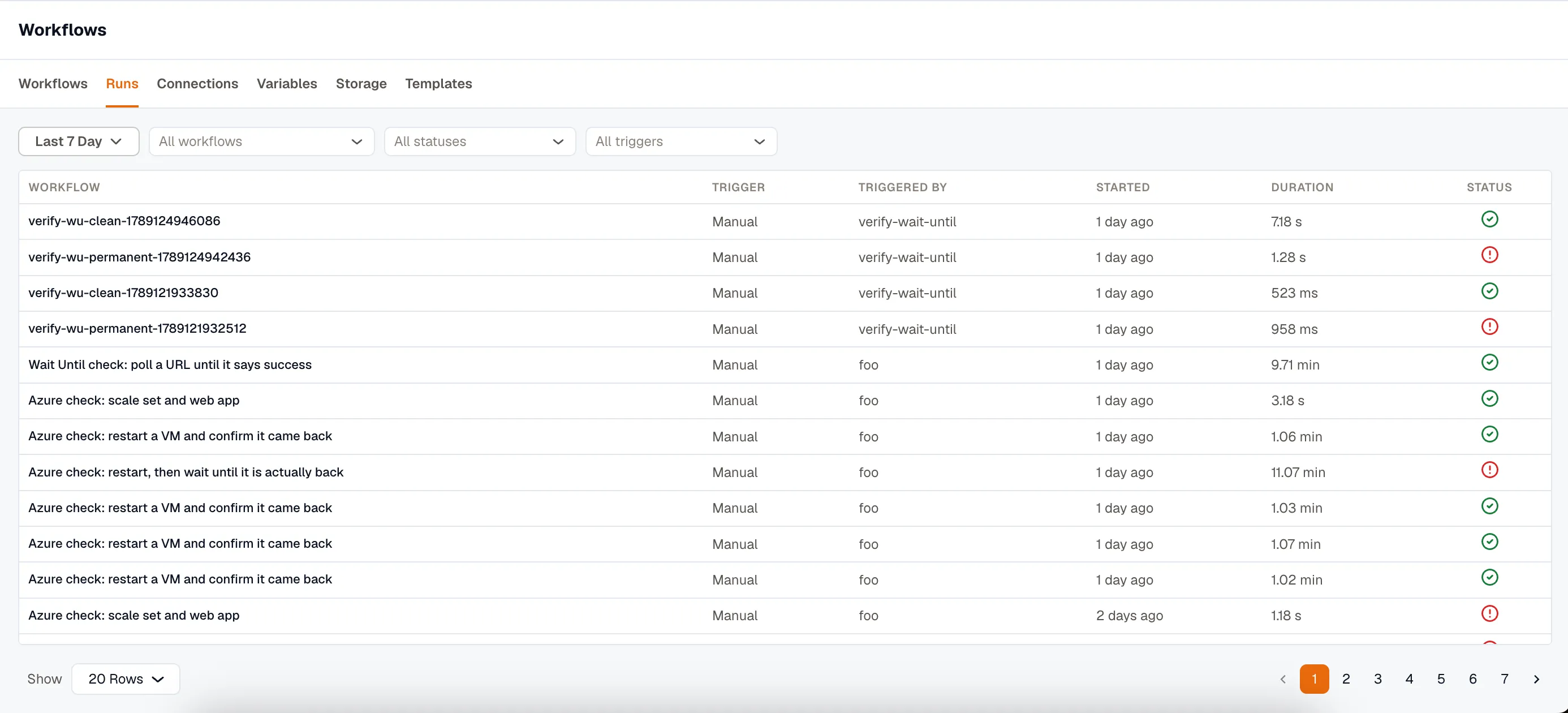Screen dimensions: 1568x713
Task: Go to page 6
Action: tap(1472, 679)
